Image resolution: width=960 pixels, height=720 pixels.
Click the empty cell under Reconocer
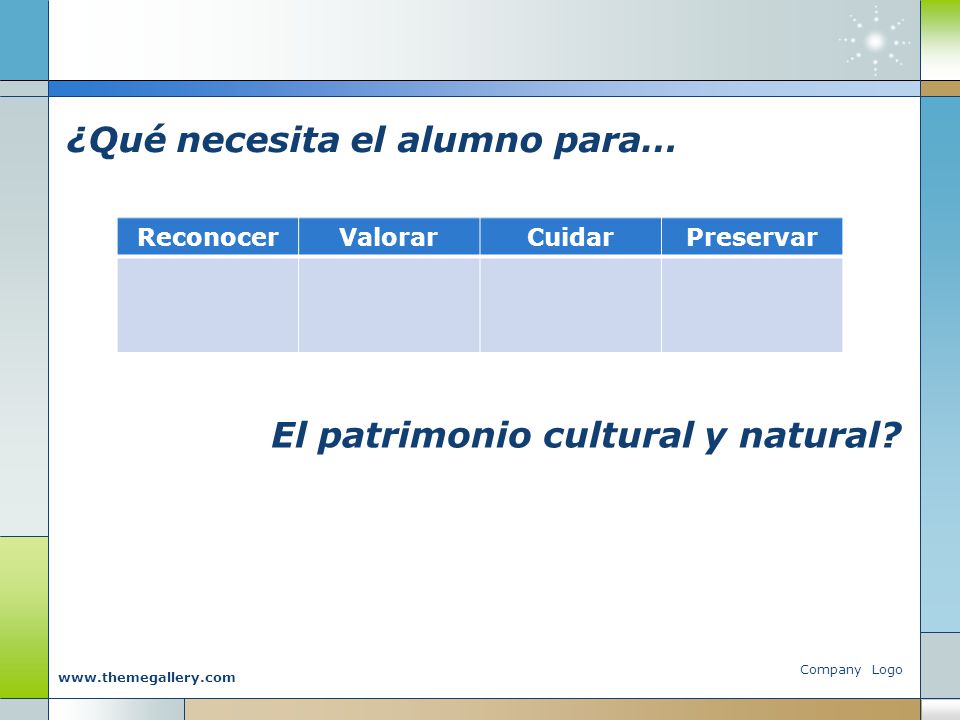click(x=208, y=305)
